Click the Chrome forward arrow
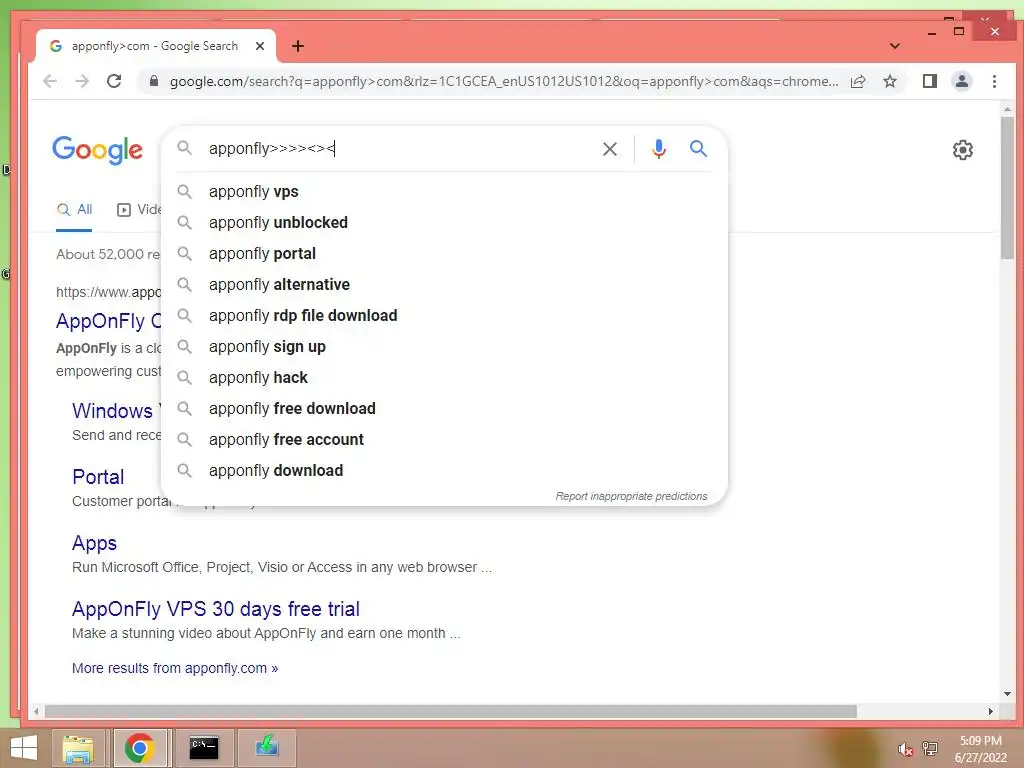The height and width of the screenshot is (768, 1024). pos(82,82)
